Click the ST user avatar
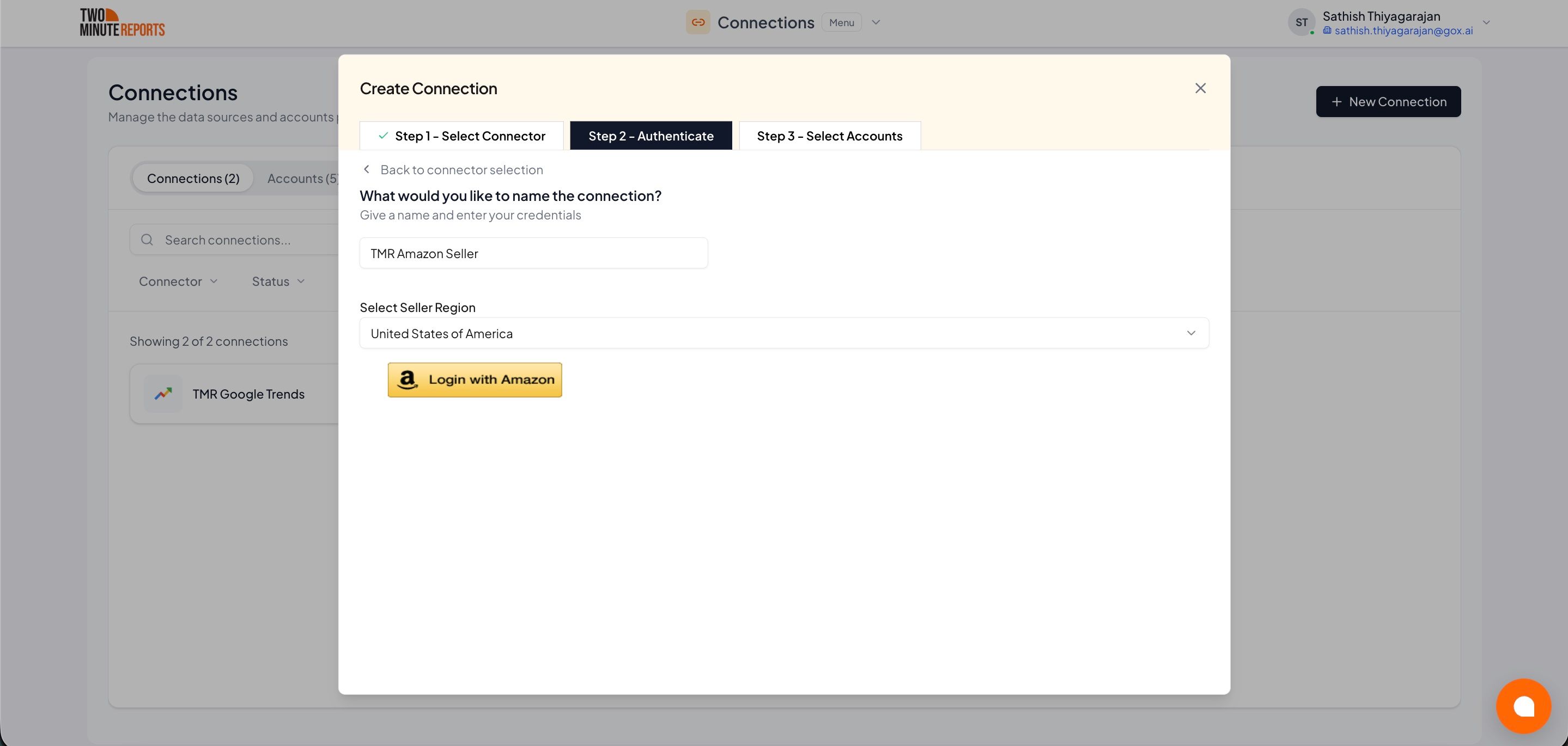This screenshot has width=1568, height=746. [x=1301, y=22]
